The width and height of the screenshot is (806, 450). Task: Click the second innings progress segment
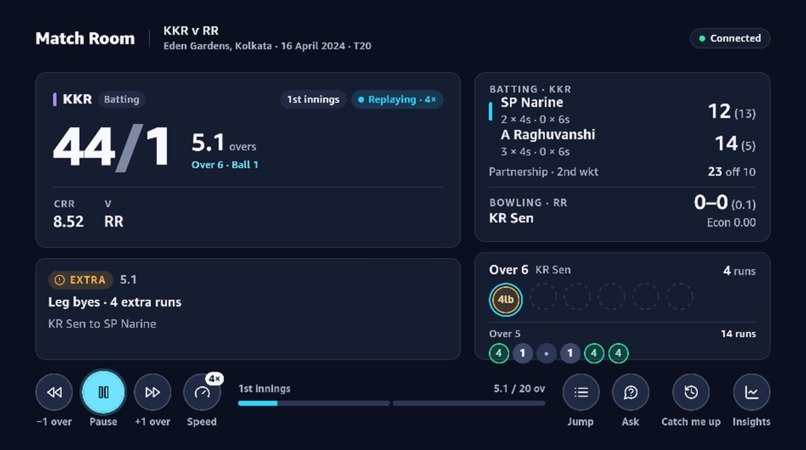point(469,404)
